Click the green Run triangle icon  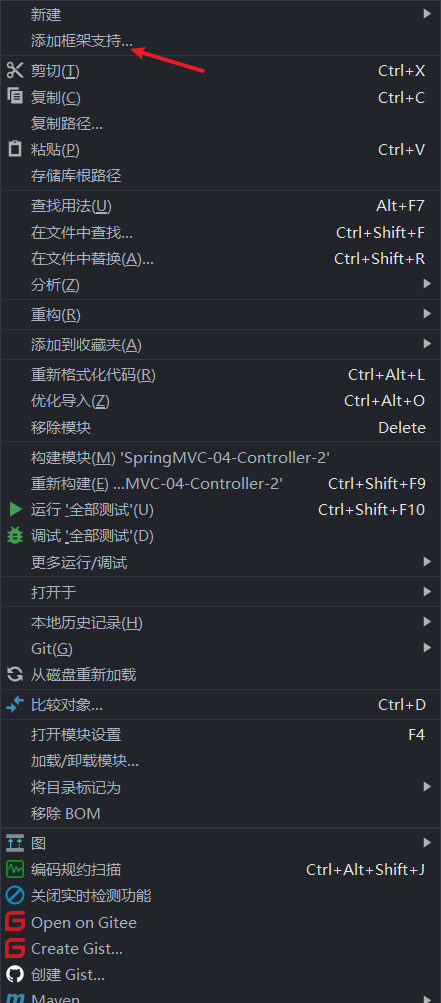click(15, 510)
